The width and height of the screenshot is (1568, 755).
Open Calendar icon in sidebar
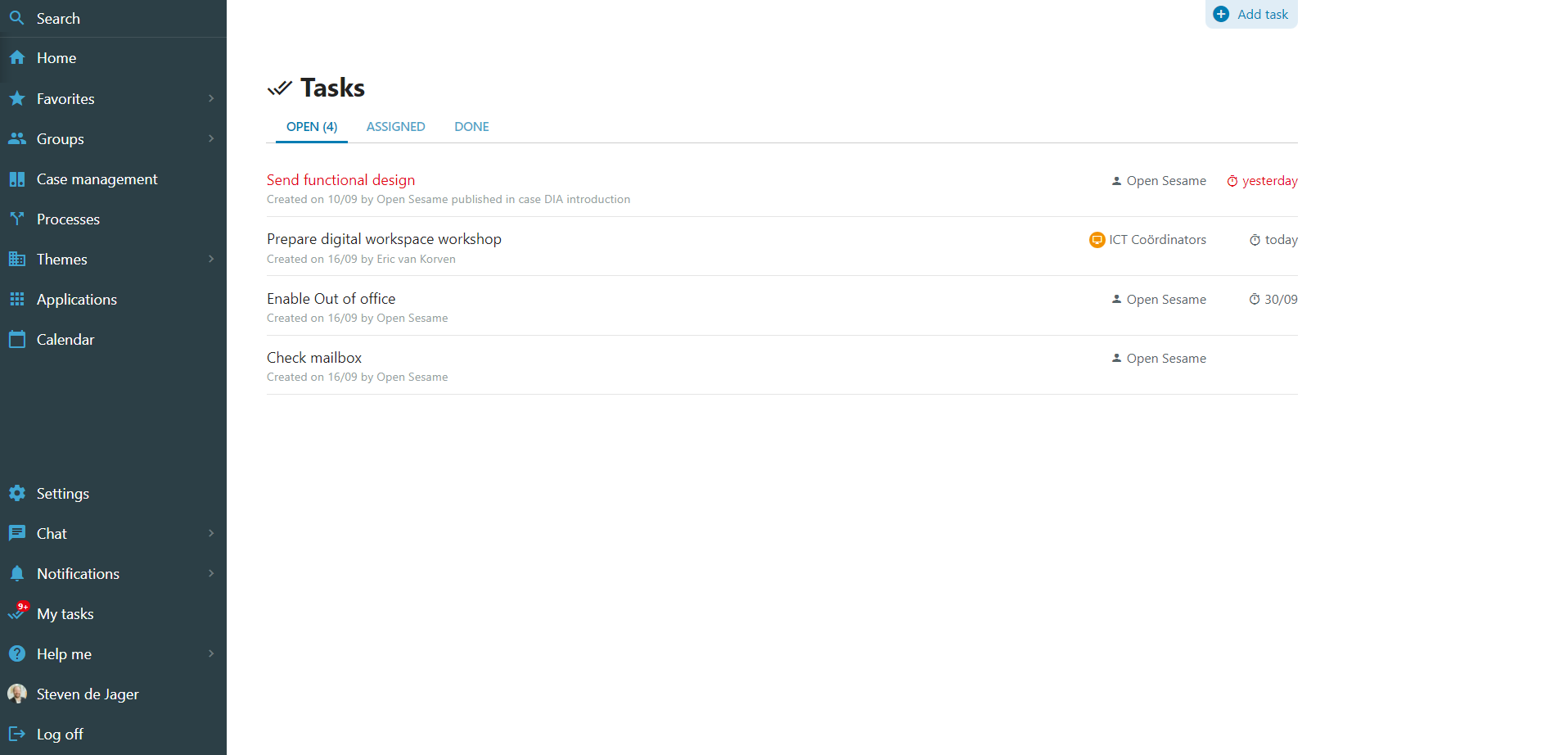point(16,340)
